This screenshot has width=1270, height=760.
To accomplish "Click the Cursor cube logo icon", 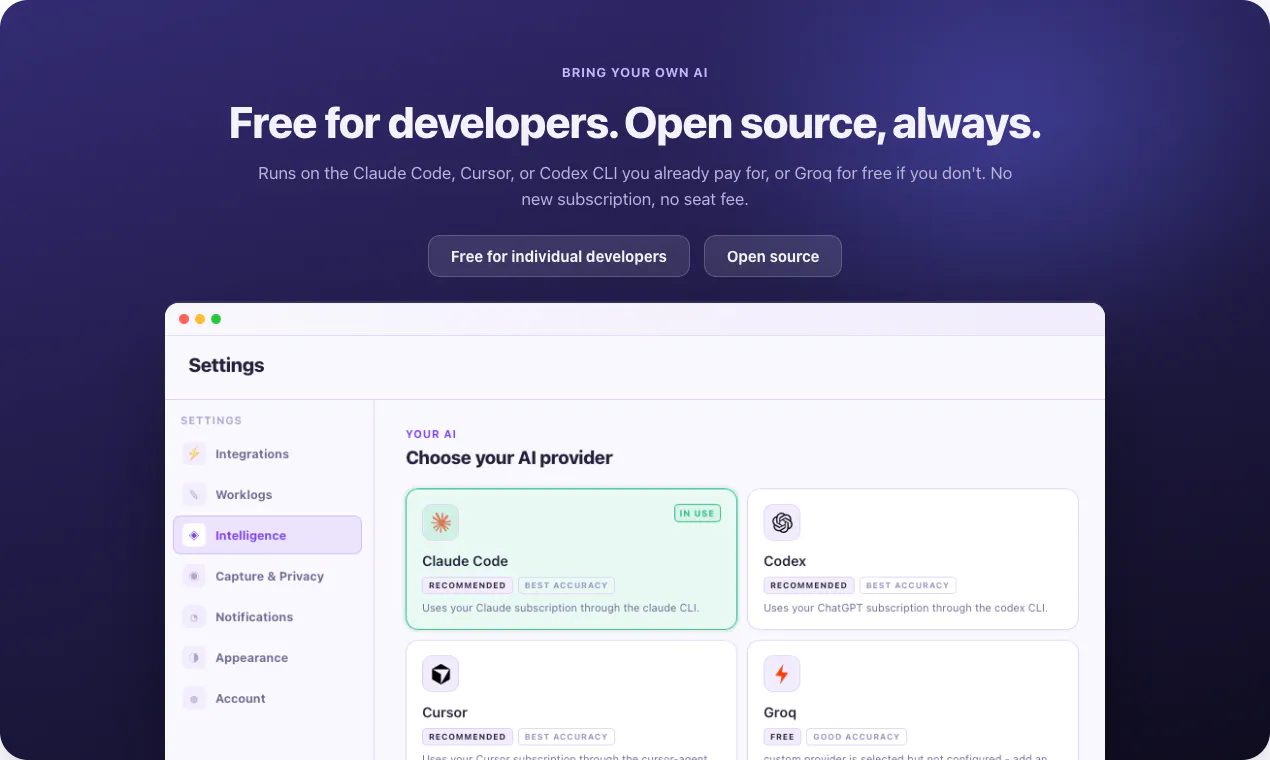I will click(440, 674).
